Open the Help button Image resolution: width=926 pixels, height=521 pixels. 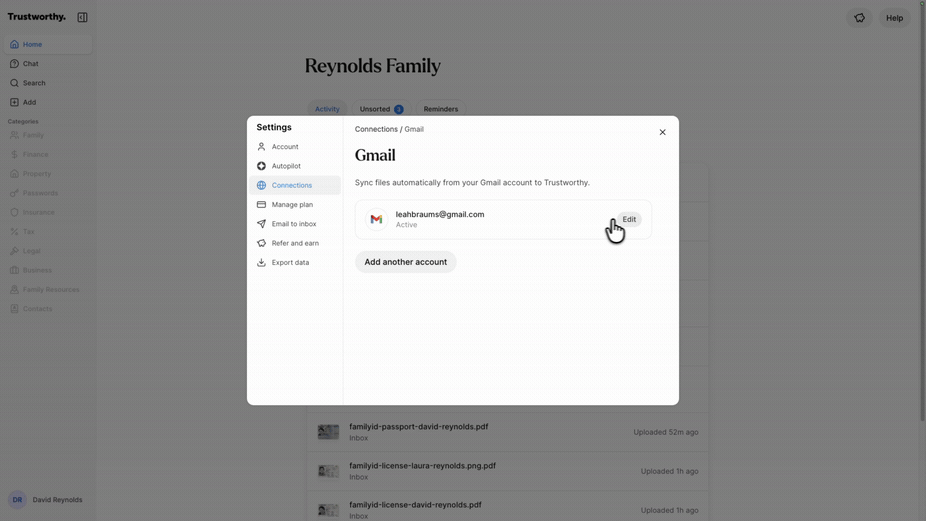(894, 18)
